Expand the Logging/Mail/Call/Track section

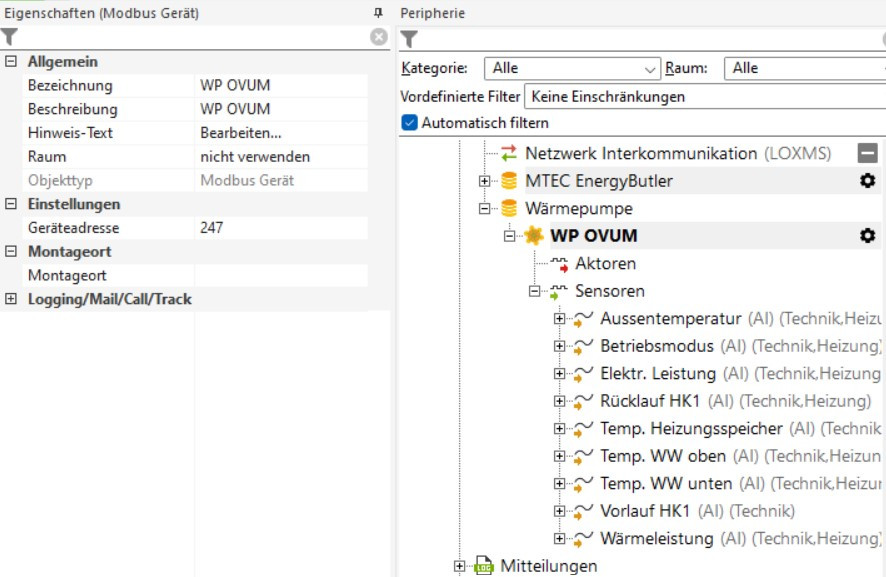(x=11, y=299)
